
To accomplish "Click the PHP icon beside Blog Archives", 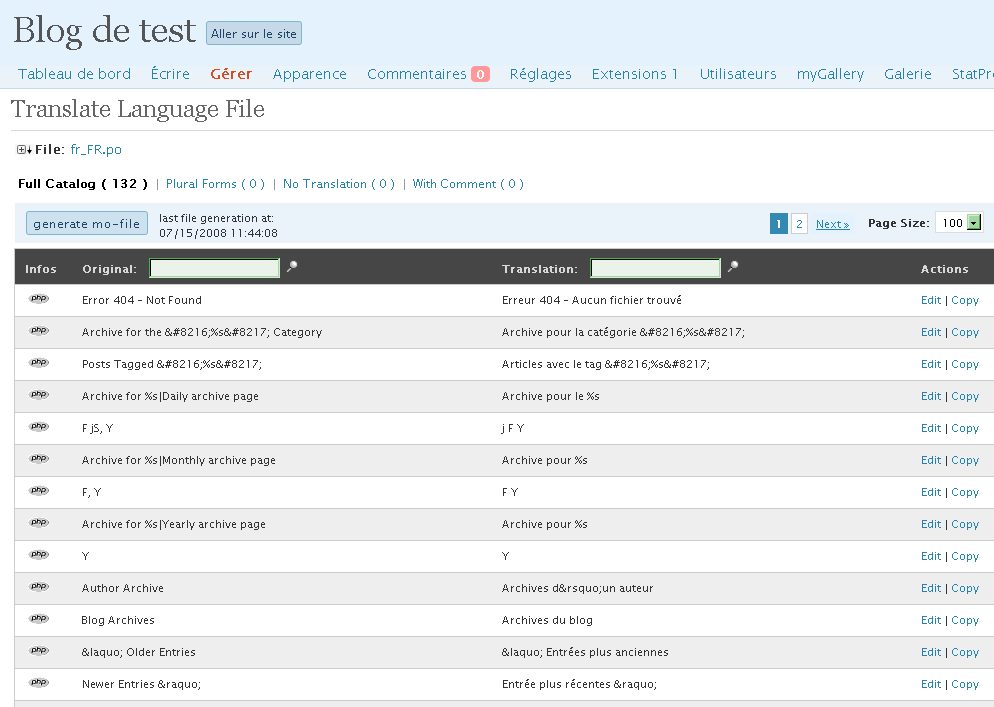I will click(x=39, y=619).
